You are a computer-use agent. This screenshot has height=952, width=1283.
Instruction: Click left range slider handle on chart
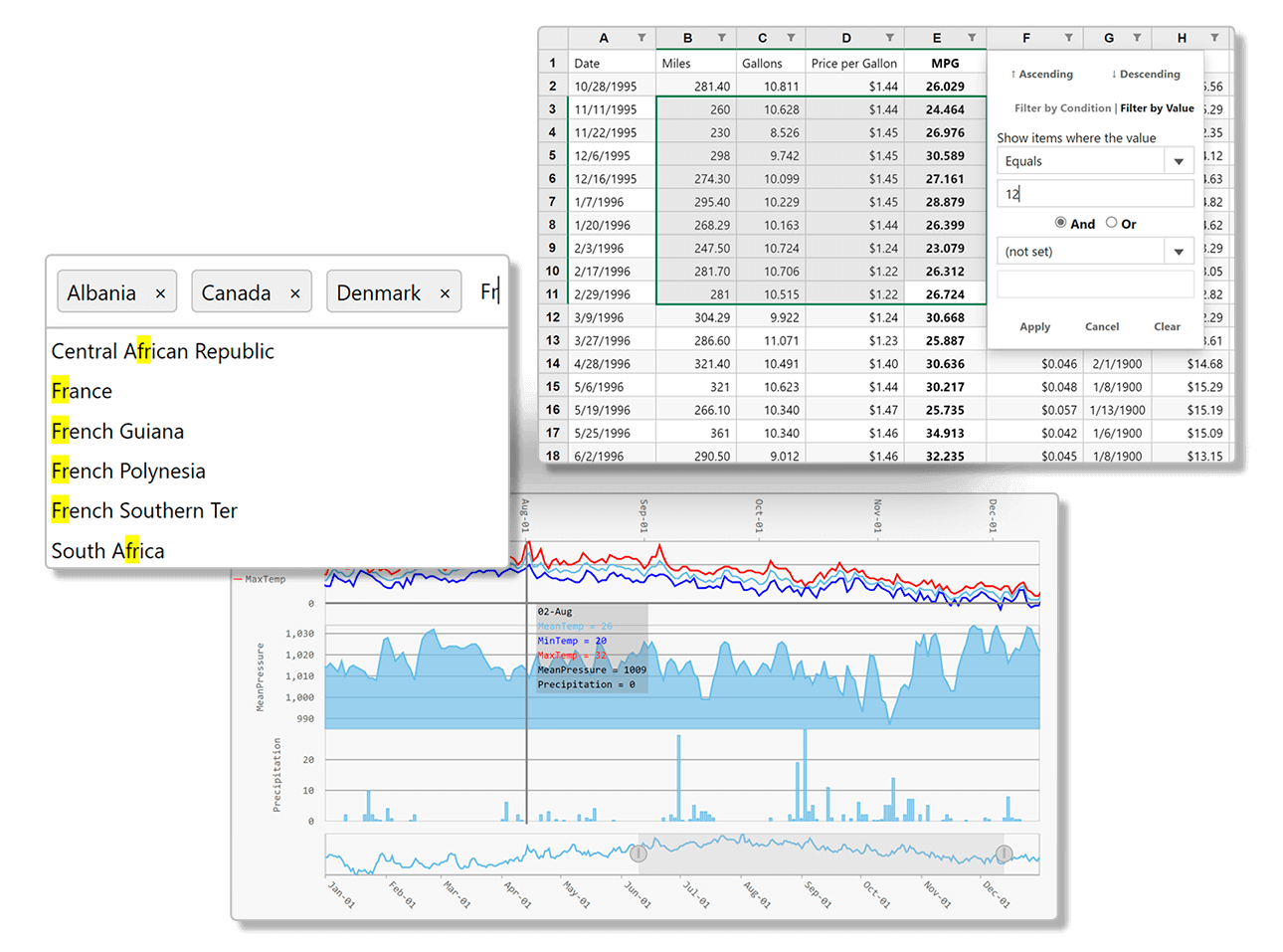pos(639,854)
